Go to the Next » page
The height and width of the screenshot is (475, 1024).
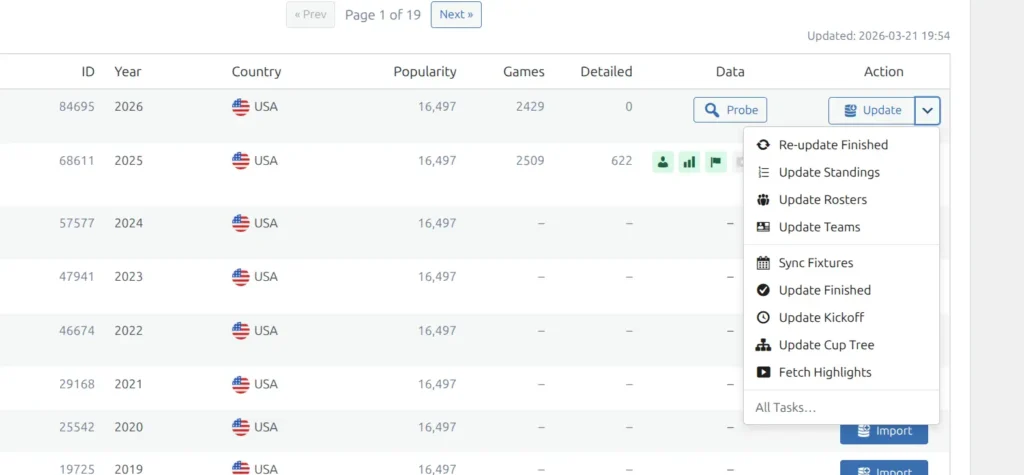[456, 14]
